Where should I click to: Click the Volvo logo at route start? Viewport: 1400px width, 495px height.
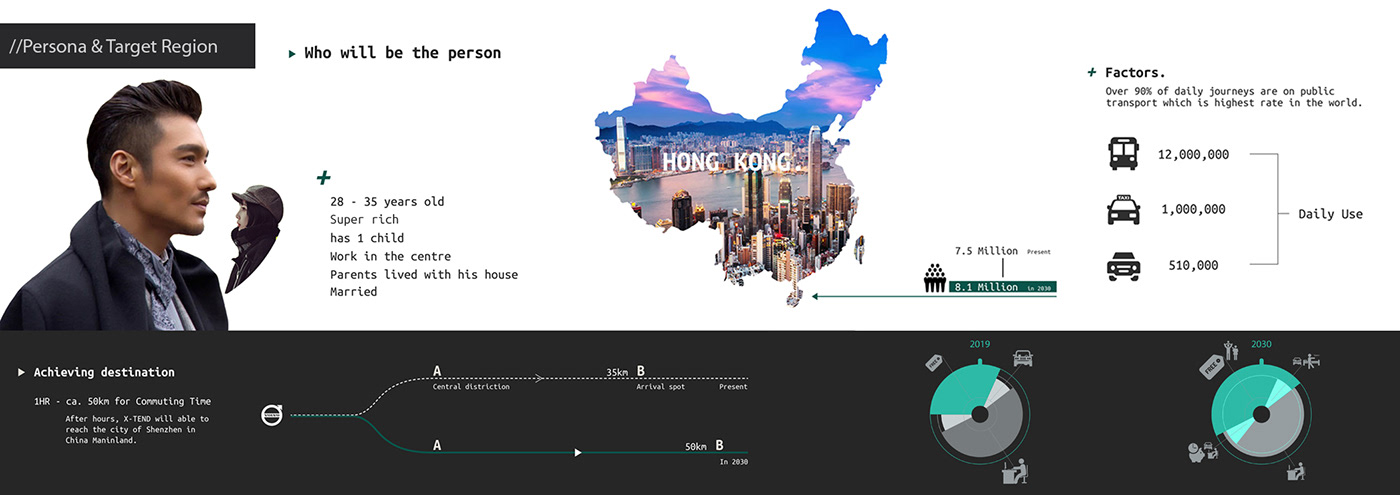tap(272, 414)
